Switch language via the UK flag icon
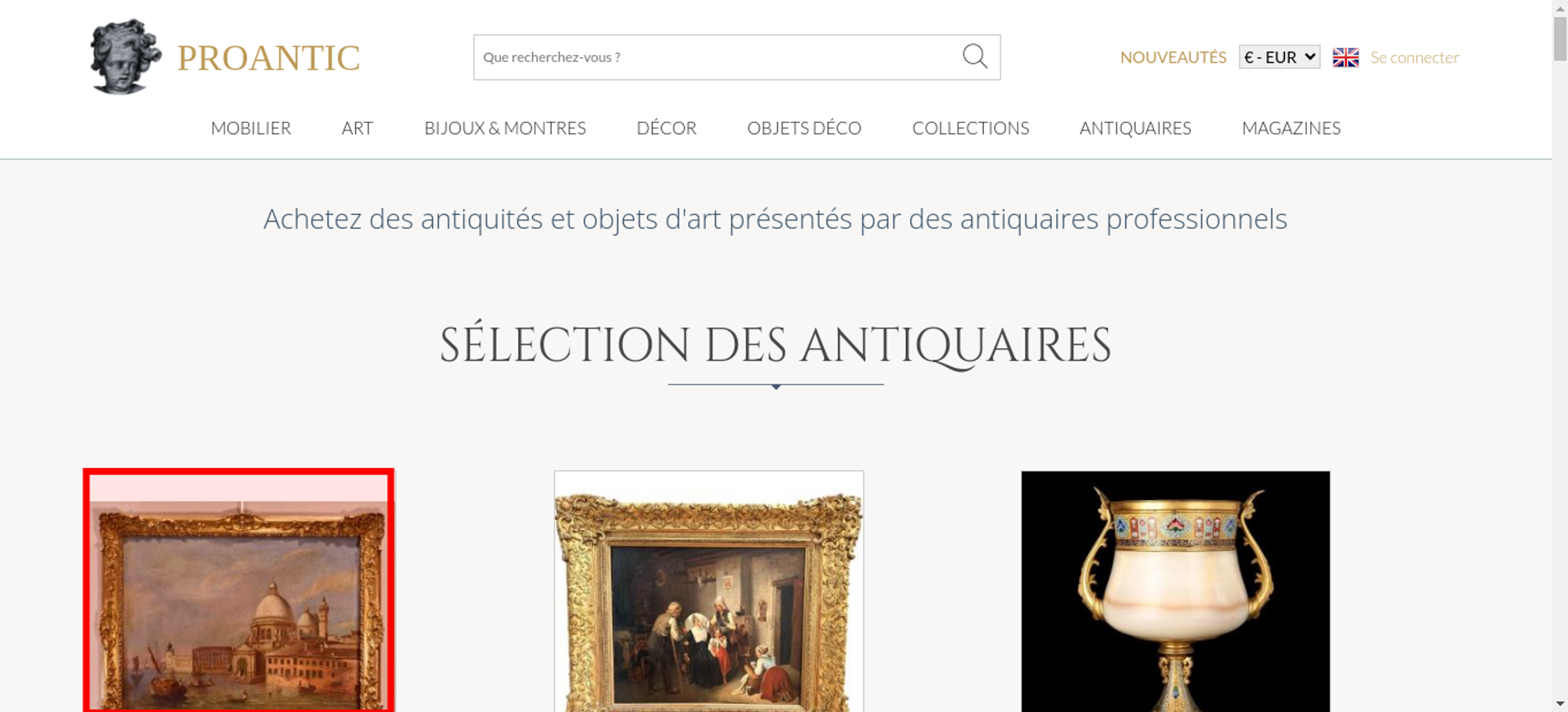1568x712 pixels. [x=1345, y=57]
